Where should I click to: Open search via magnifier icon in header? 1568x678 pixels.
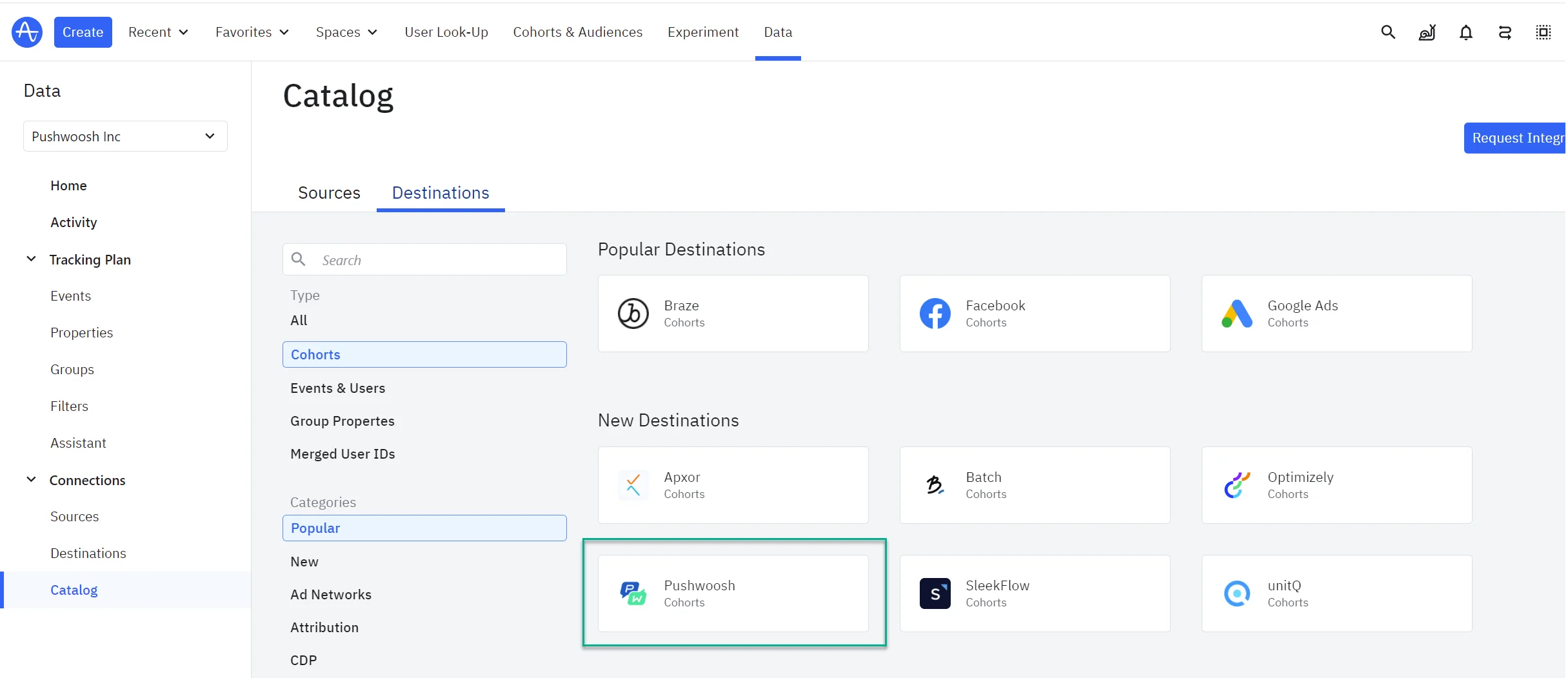(1388, 32)
